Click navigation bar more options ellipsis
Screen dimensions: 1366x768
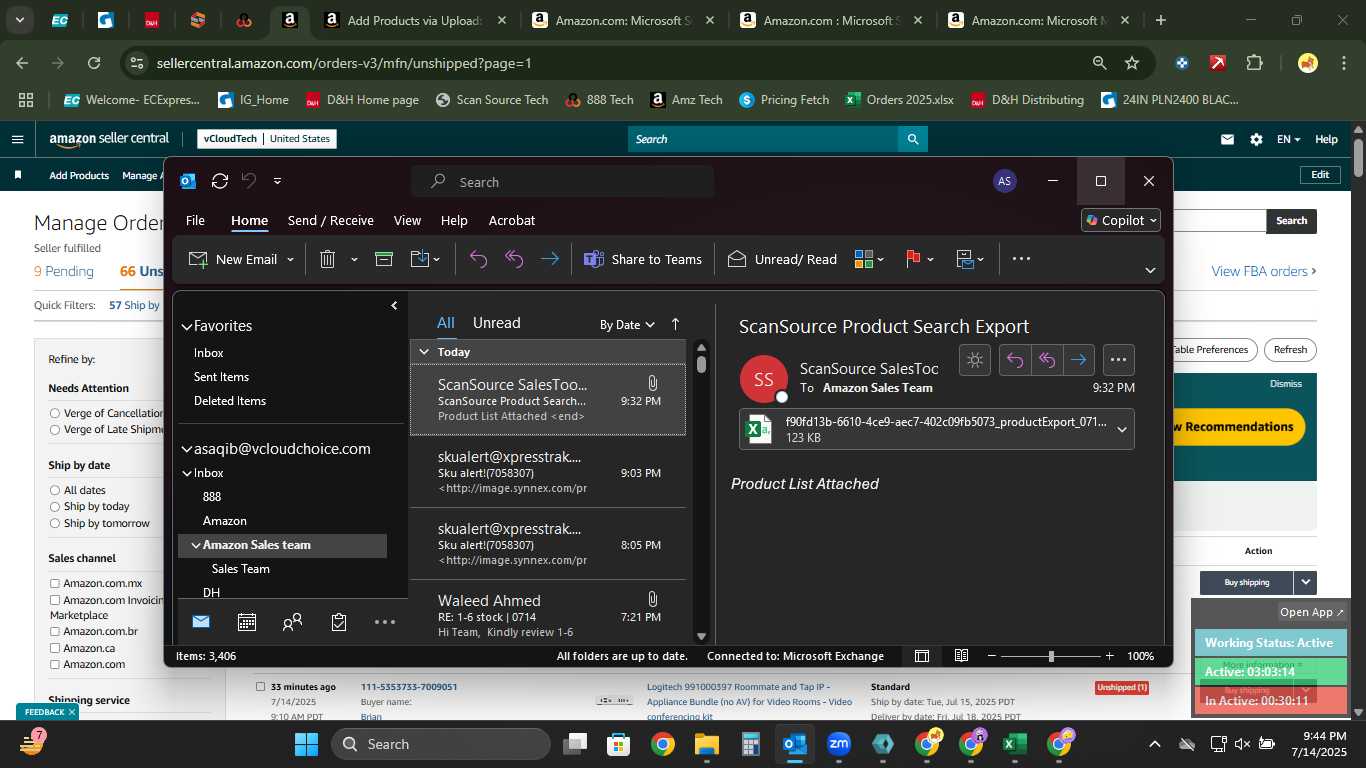point(385,622)
